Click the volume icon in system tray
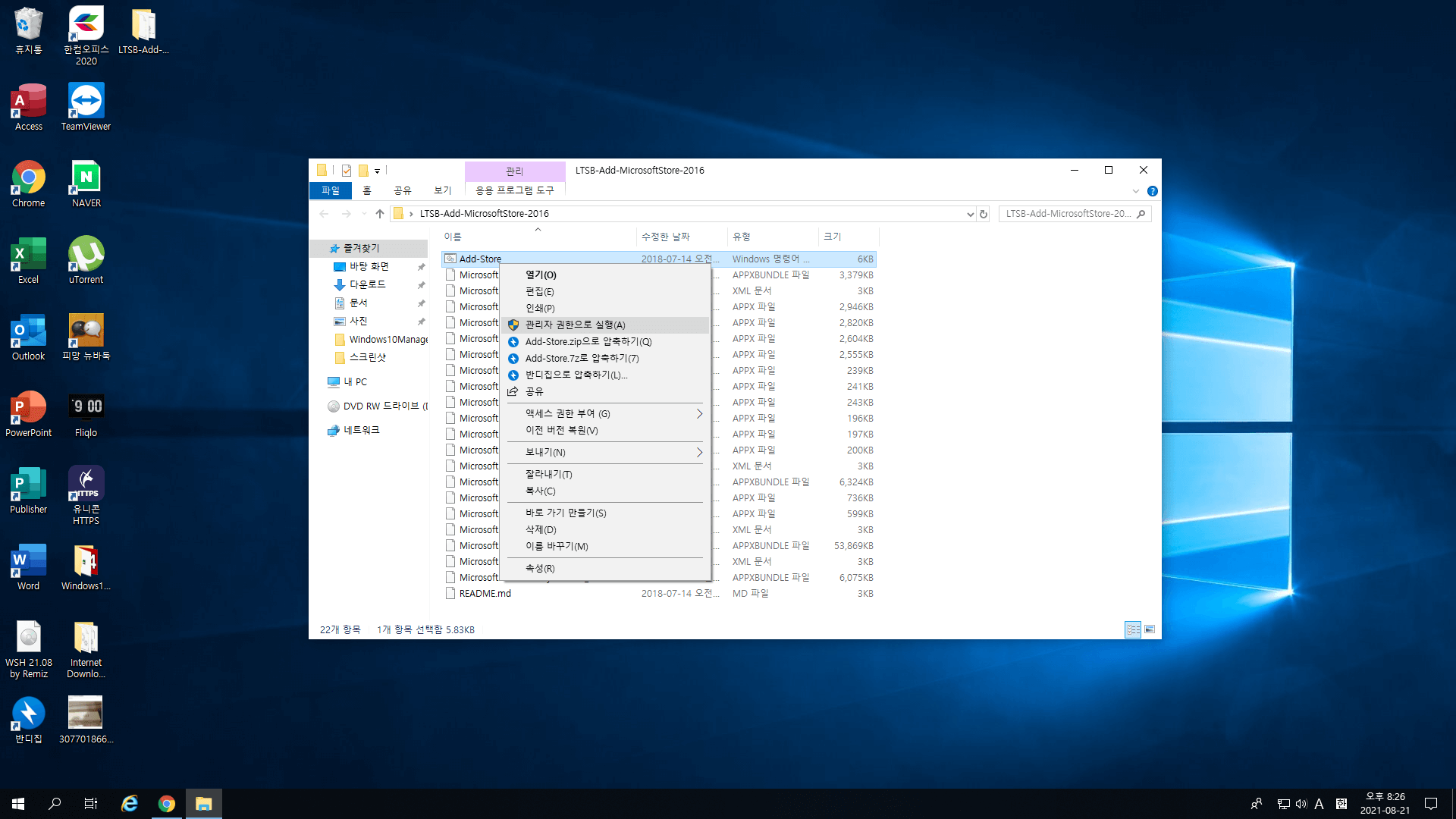 click(1301, 804)
